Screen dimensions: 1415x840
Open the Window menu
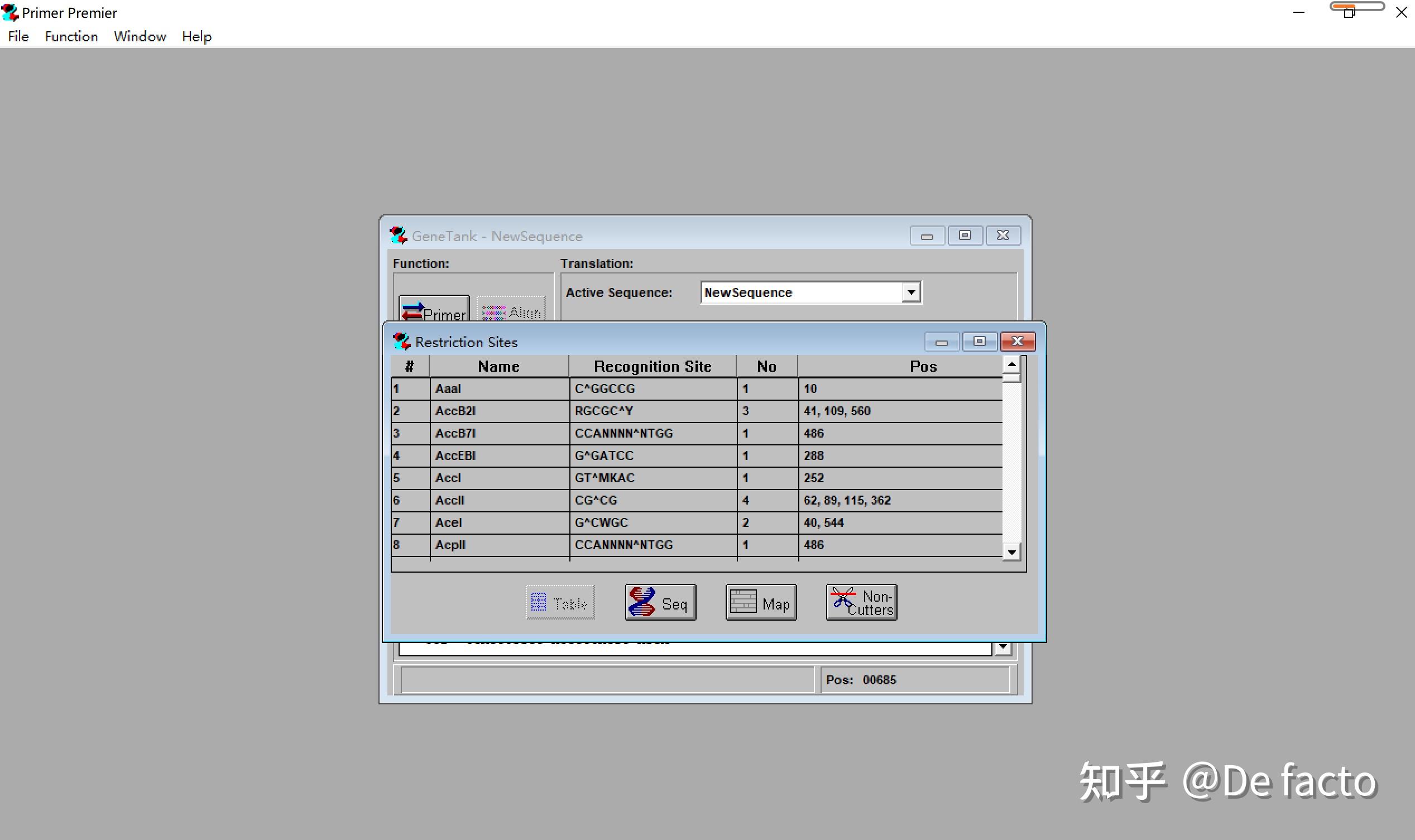pos(140,36)
